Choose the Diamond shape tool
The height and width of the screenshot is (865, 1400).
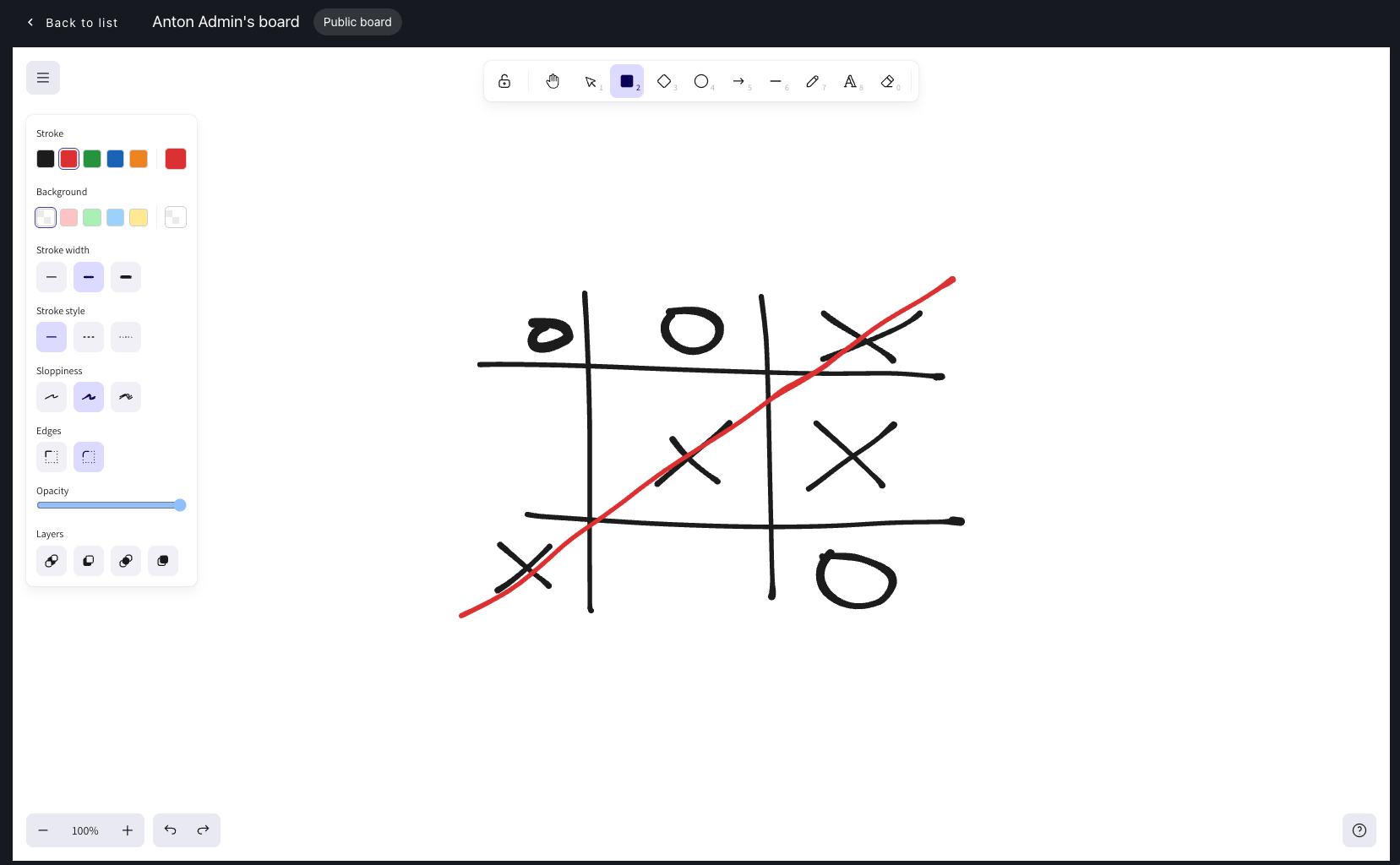(x=665, y=81)
